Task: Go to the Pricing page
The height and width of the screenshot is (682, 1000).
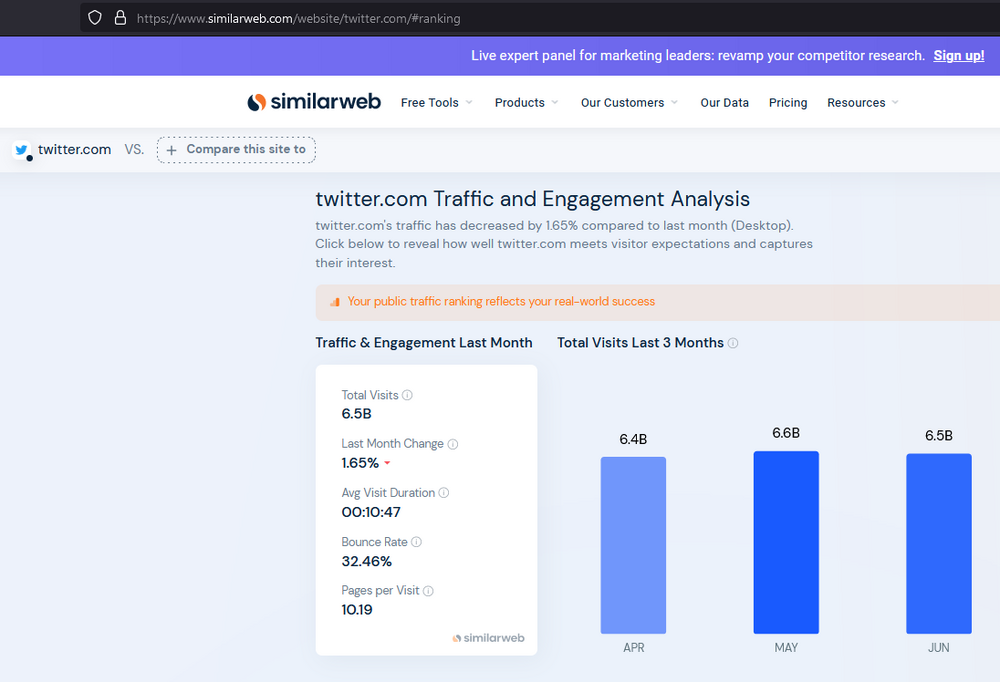Action: pos(788,103)
